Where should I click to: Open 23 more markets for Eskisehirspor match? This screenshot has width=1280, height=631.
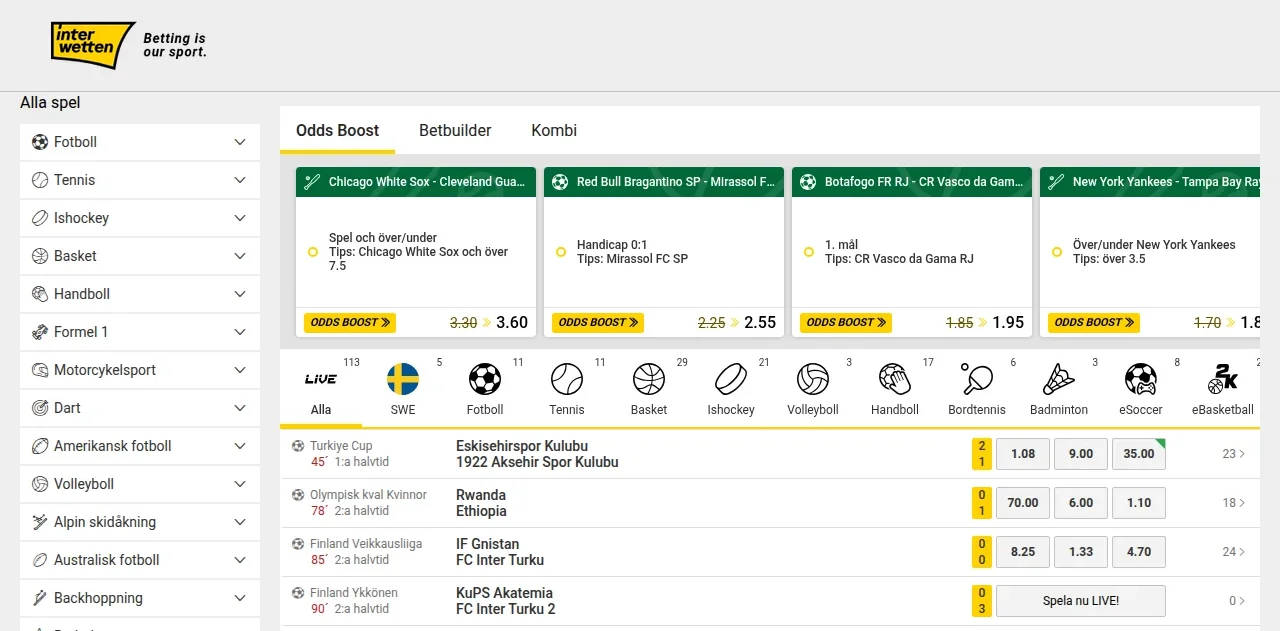pyautogui.click(x=1234, y=454)
